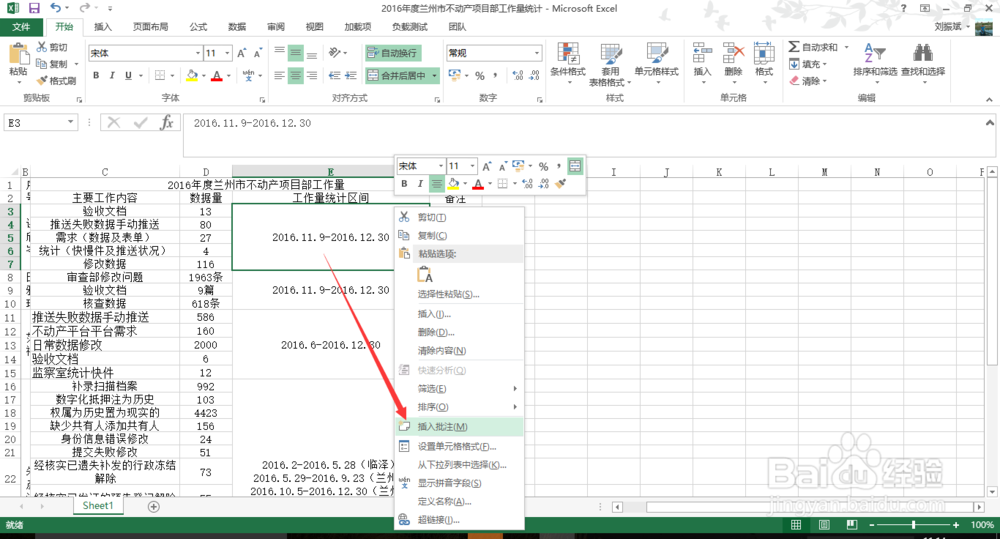
Task: Click Conditional Formatting icon
Action: tap(568, 54)
